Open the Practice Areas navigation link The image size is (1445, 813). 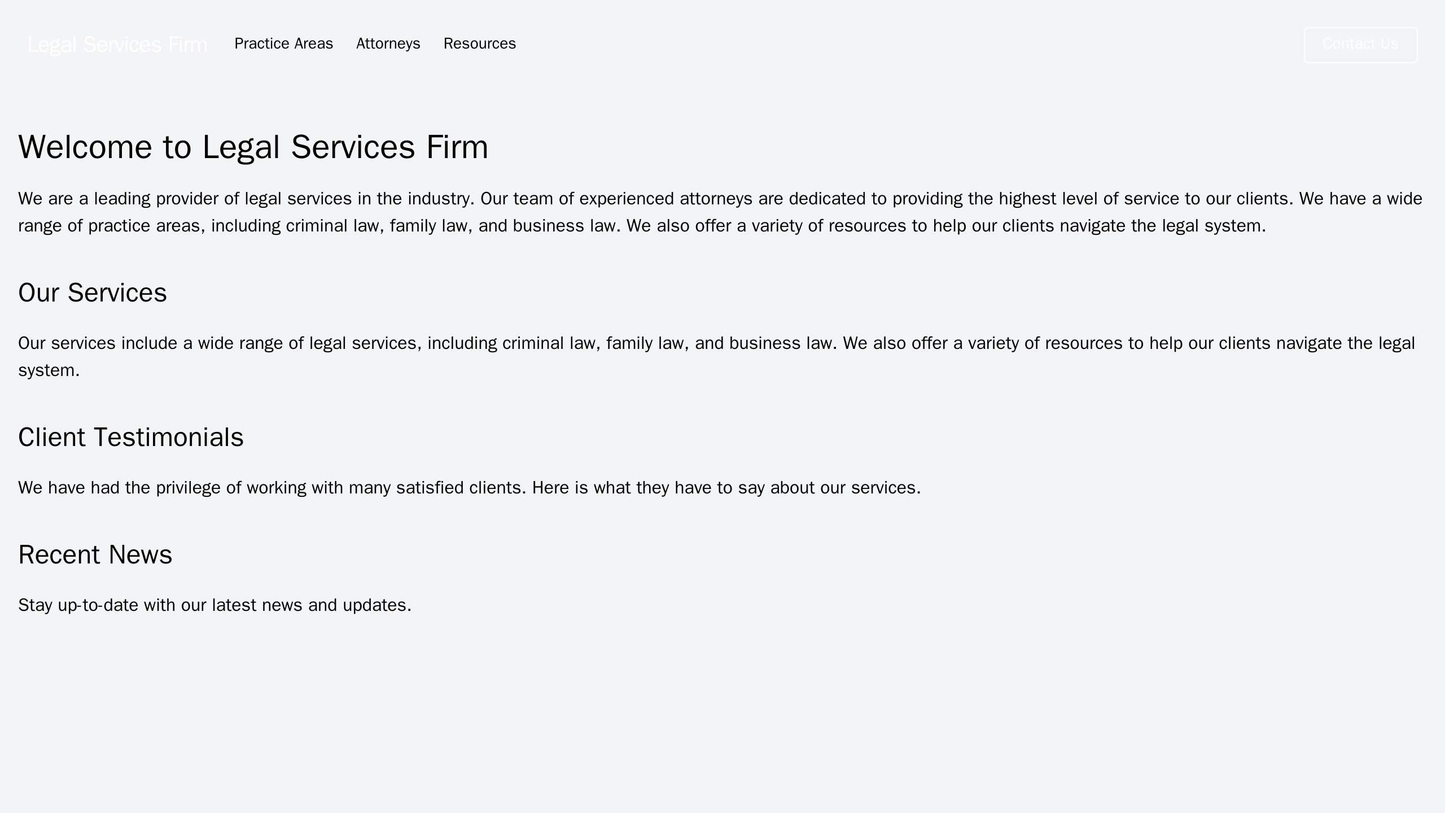tap(287, 44)
